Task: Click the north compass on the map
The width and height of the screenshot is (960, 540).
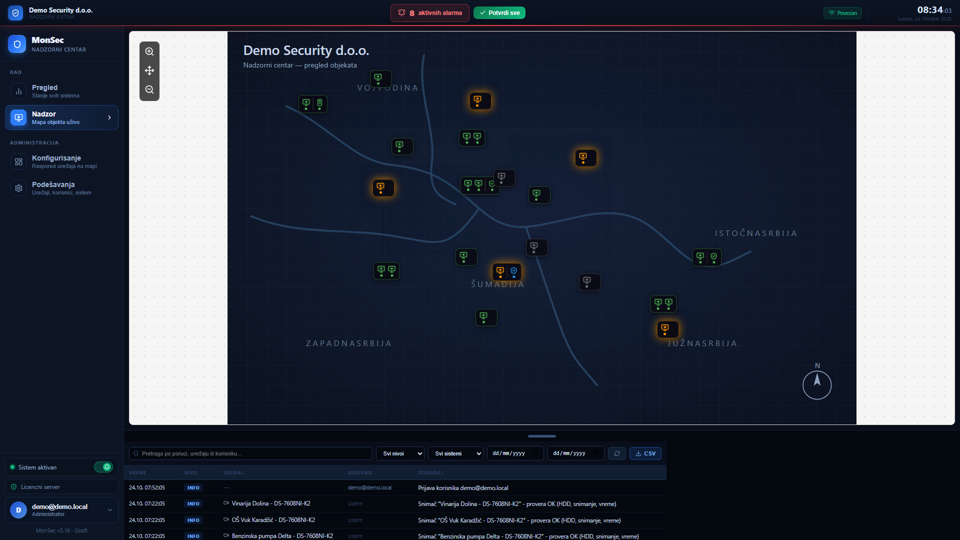Action: 817,384
